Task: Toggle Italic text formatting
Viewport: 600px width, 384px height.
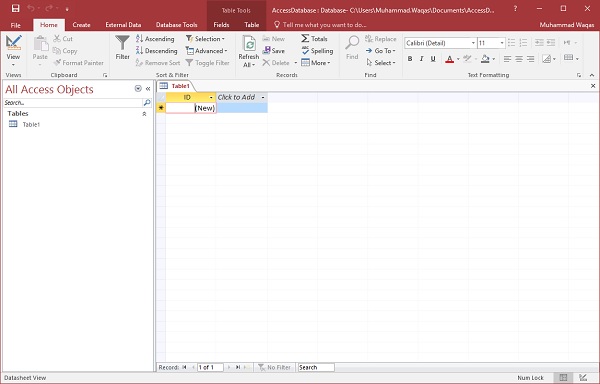Action: [421, 59]
